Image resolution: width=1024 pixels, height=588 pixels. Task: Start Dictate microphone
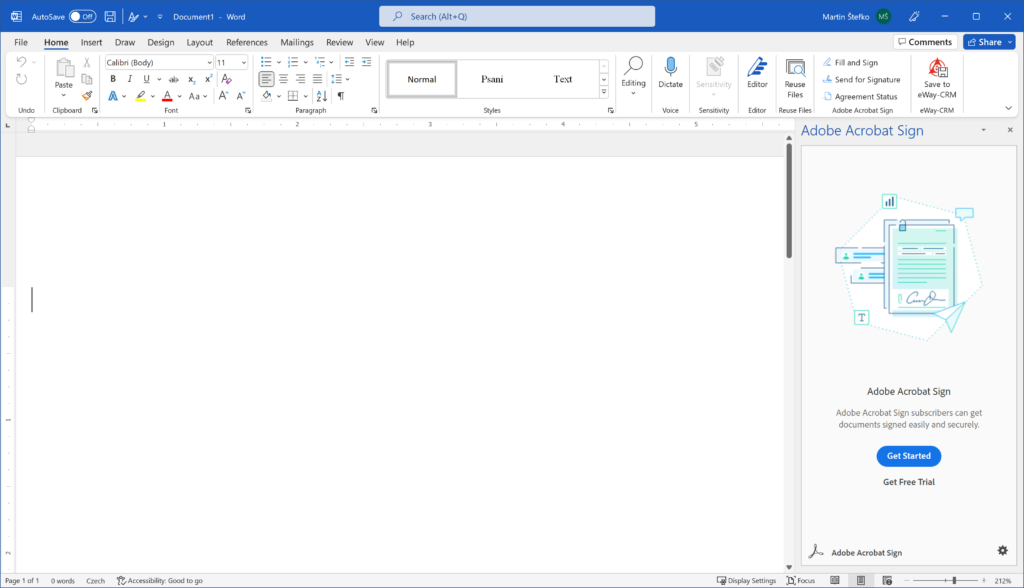670,73
